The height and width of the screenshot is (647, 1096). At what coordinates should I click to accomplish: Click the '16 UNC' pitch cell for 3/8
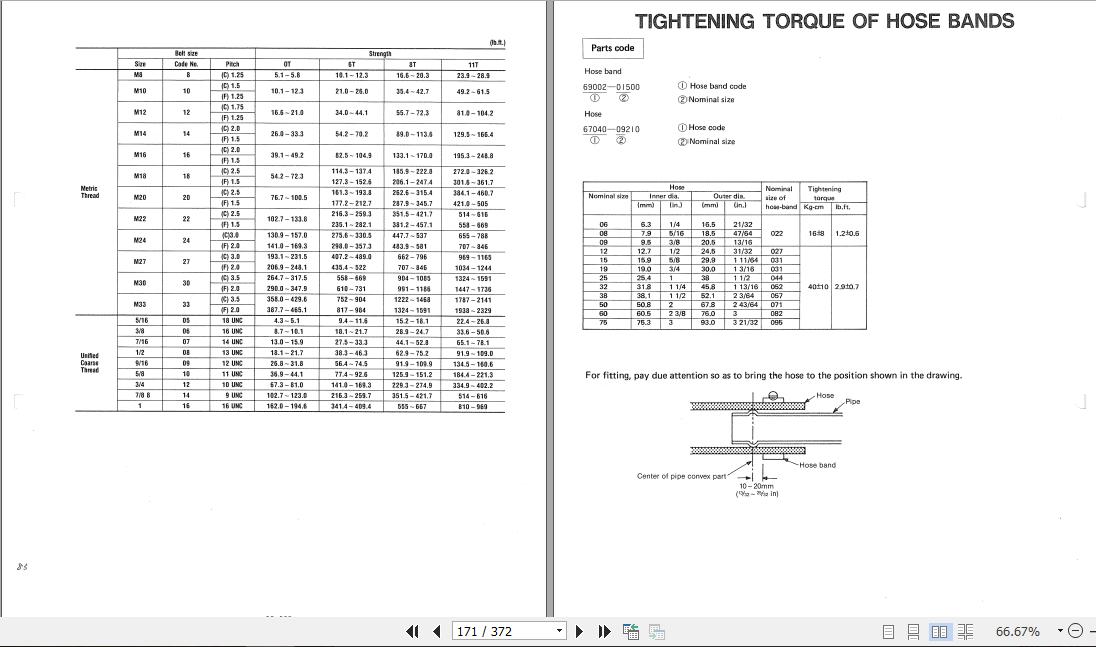click(232, 332)
